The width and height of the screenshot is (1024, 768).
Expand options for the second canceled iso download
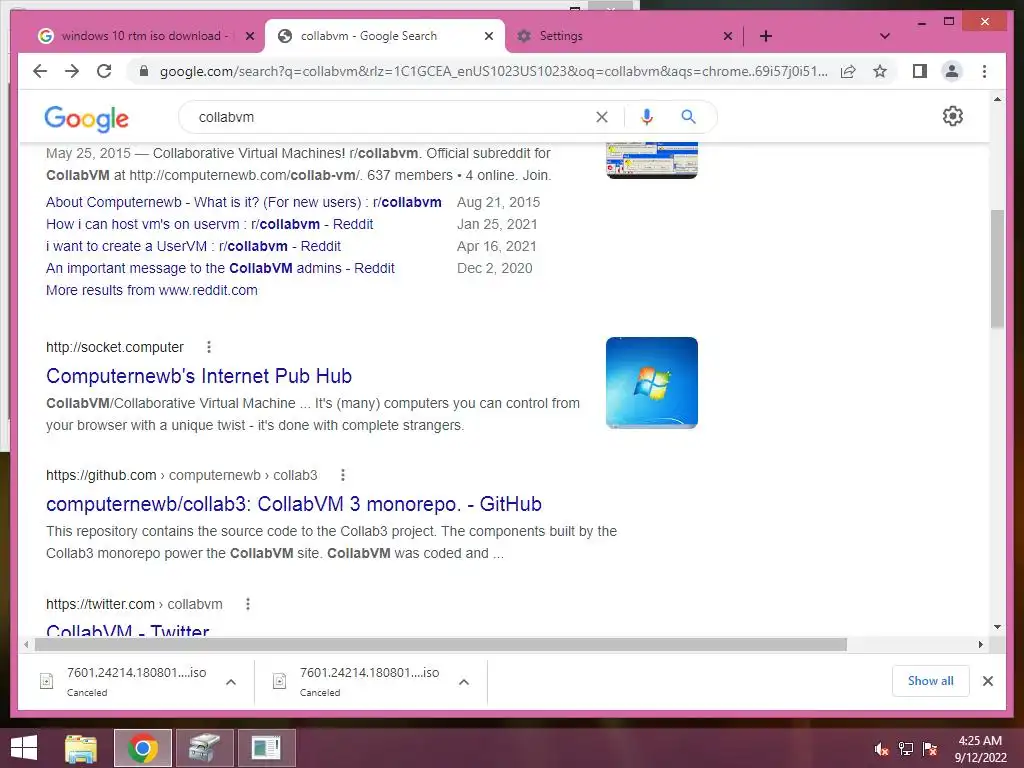click(464, 682)
